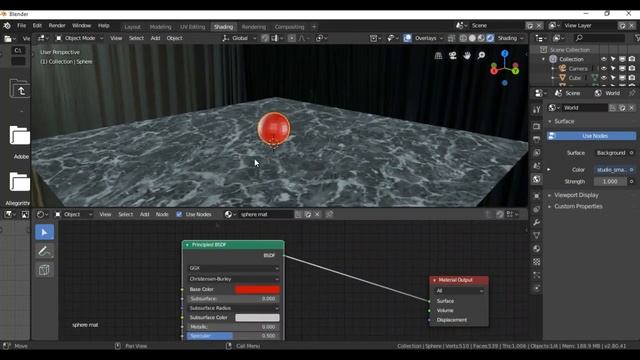Open the Global transform orientation dropdown

pos(240,38)
